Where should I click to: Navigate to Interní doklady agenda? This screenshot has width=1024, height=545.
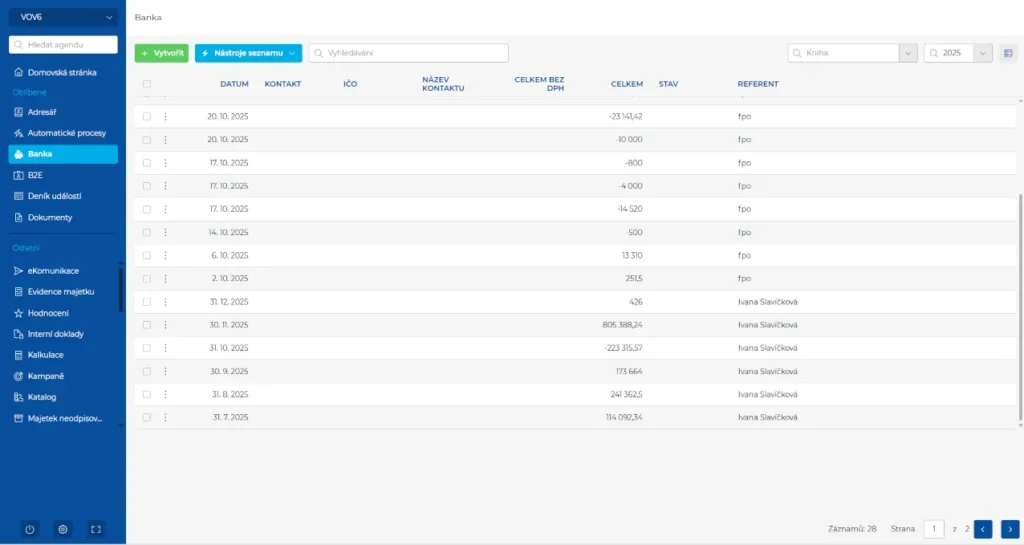[55, 334]
